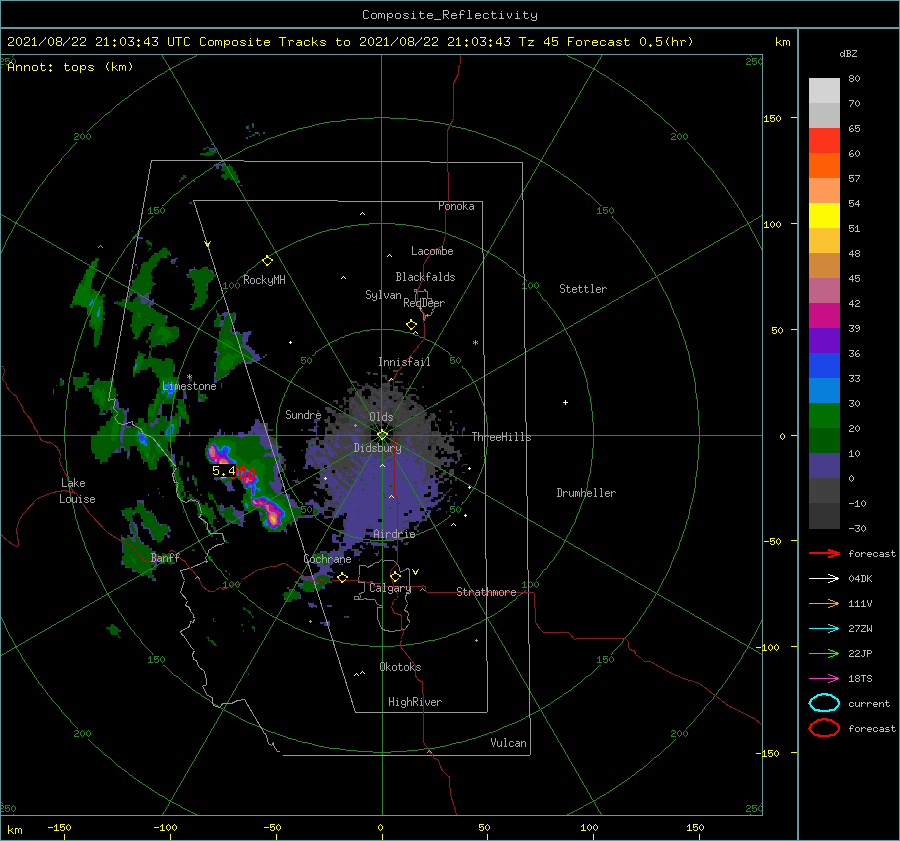Click the white plus marker north of Drumheller

pos(565,402)
